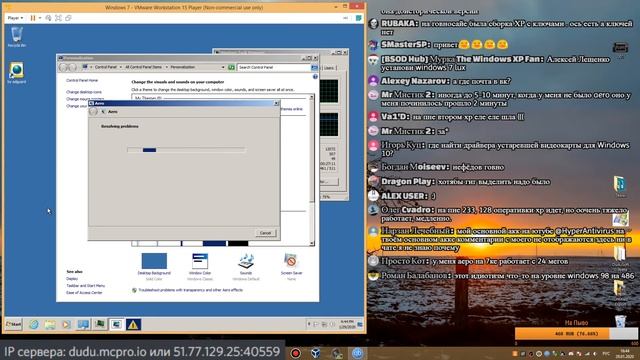Select the warning triangle troubleshooter taskbar item
640x360 pixels.
(x=133, y=324)
